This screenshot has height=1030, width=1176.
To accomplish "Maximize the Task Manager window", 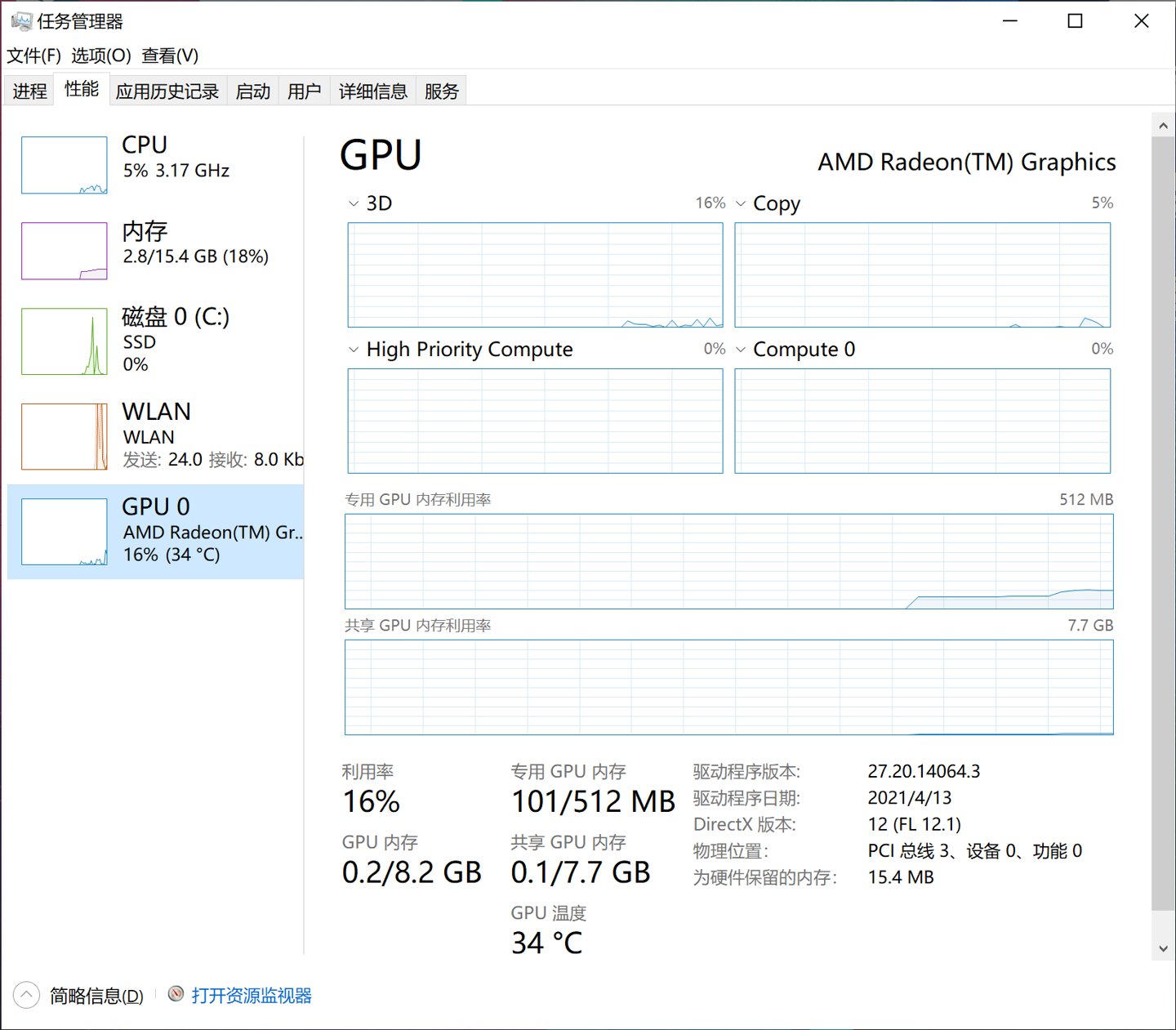I will pyautogui.click(x=1076, y=20).
